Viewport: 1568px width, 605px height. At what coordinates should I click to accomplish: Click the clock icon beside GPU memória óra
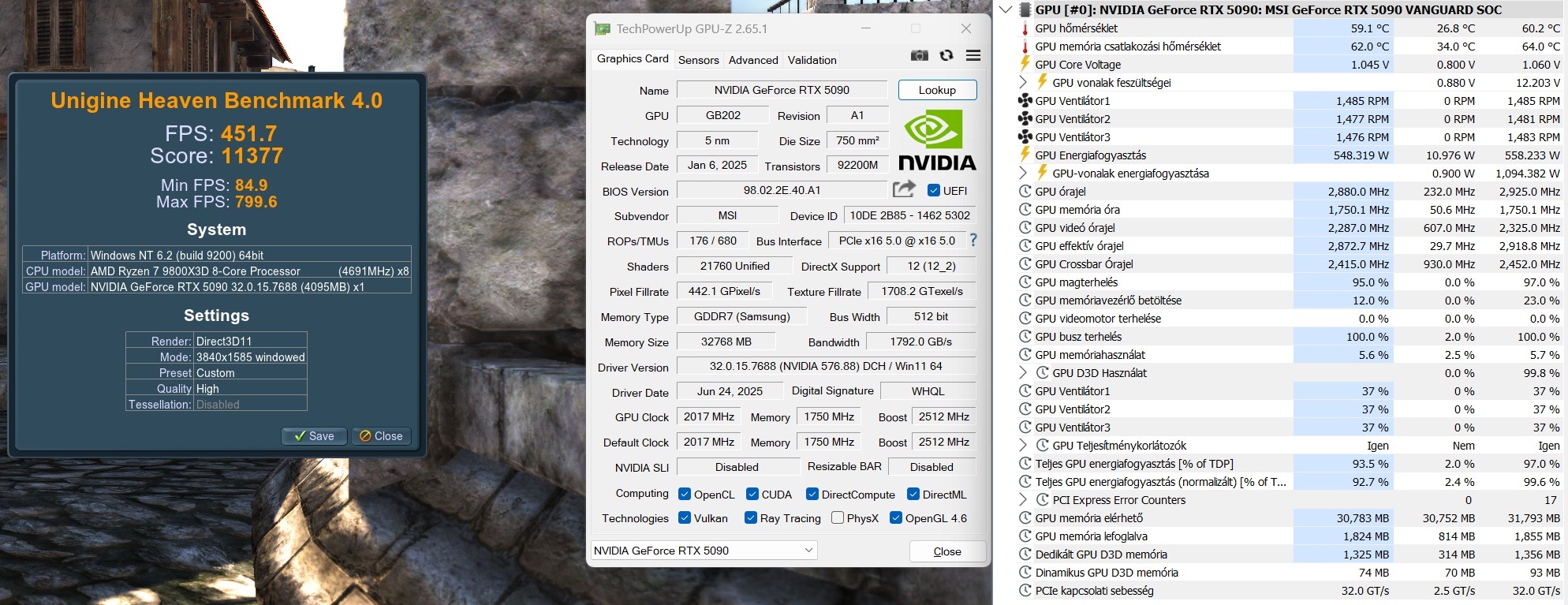click(1025, 209)
